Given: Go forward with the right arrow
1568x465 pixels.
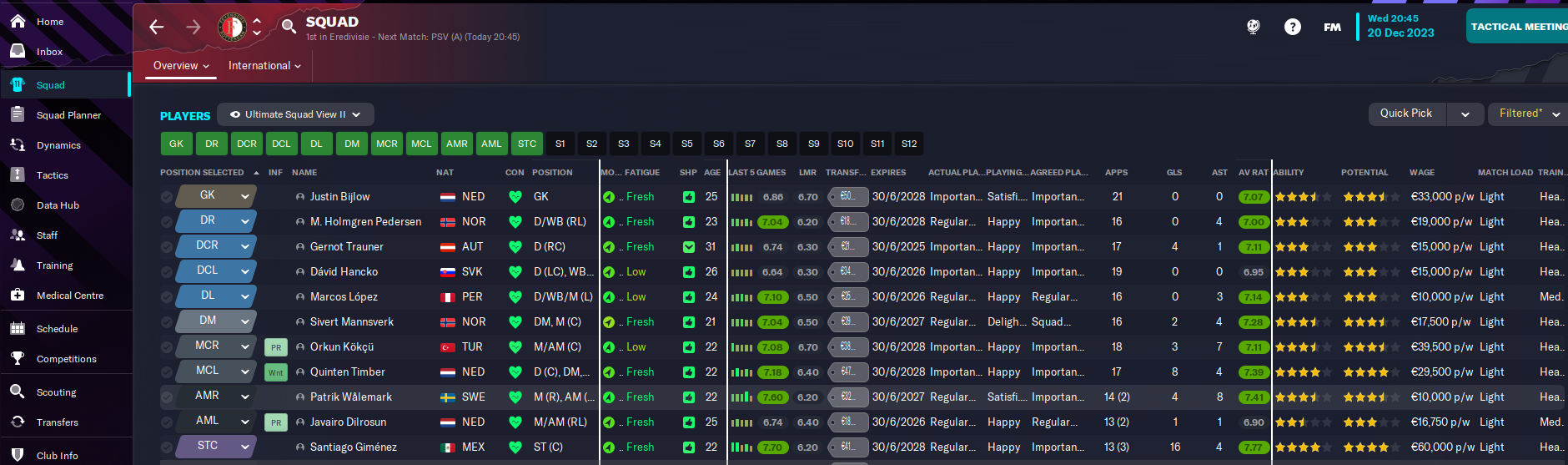Looking at the screenshot, I should [193, 28].
